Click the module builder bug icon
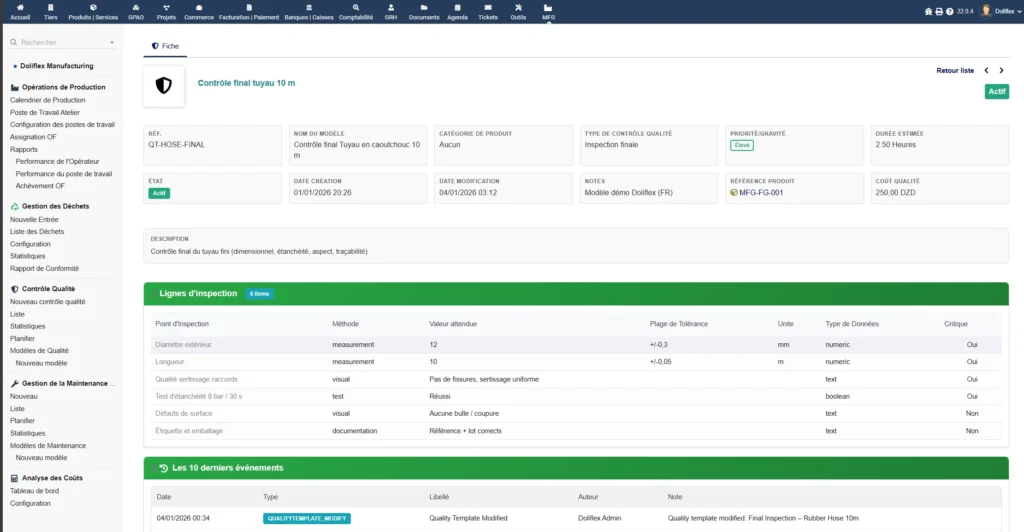Screen dimensions: 1024x532 click(928, 11)
